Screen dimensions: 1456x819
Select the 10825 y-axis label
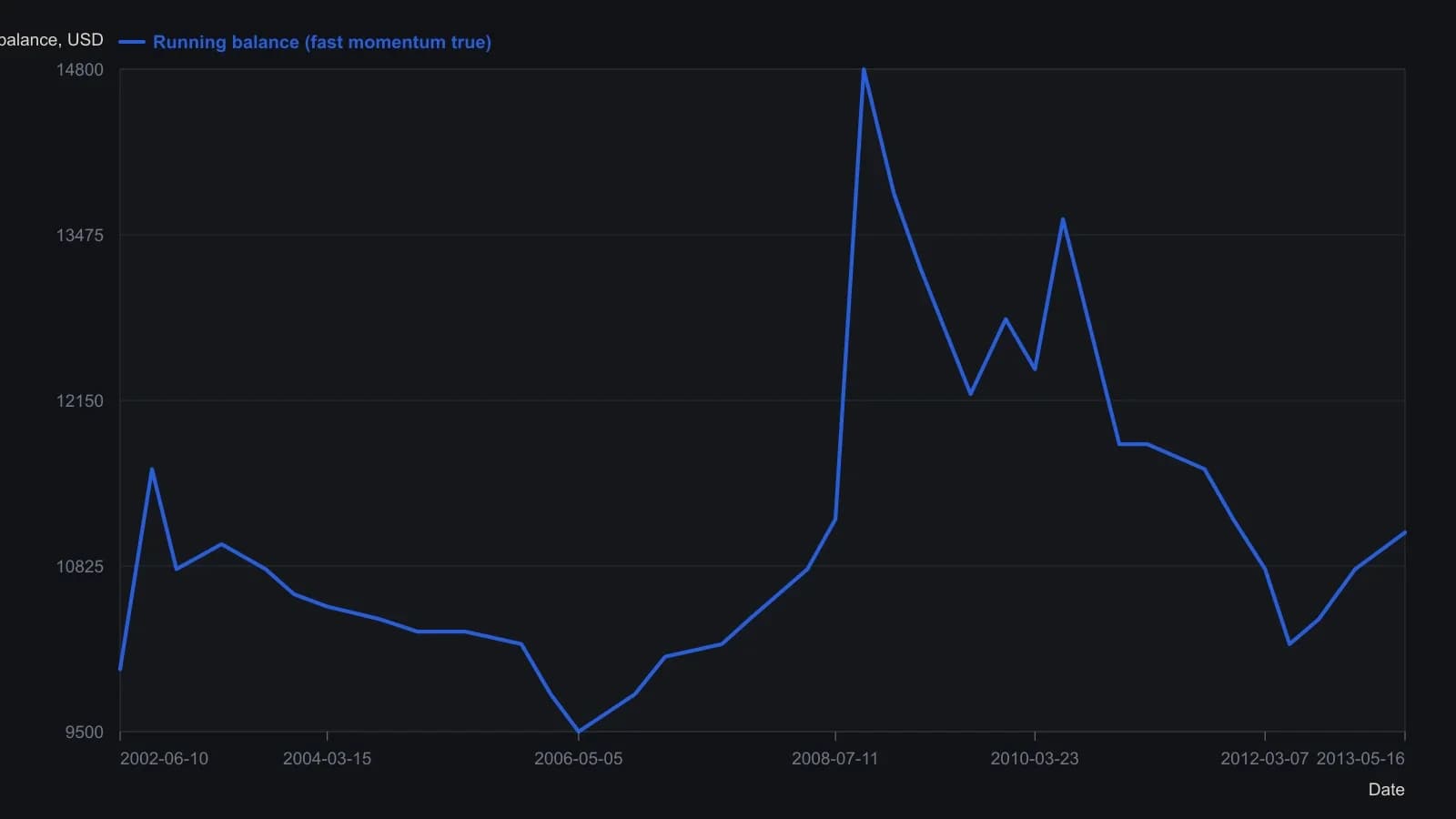click(x=80, y=567)
